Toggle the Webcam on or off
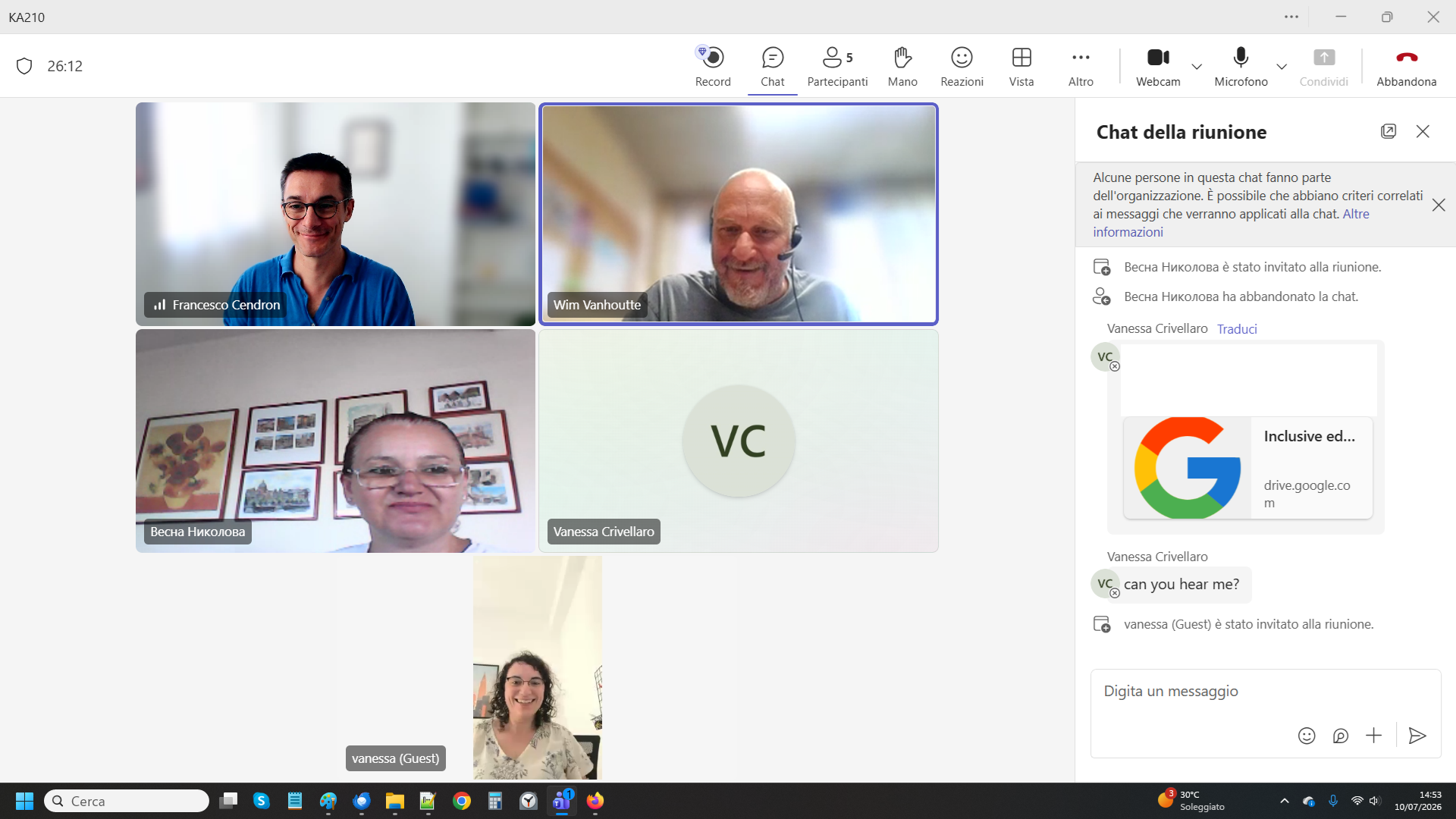The height and width of the screenshot is (819, 1456). point(1158,66)
